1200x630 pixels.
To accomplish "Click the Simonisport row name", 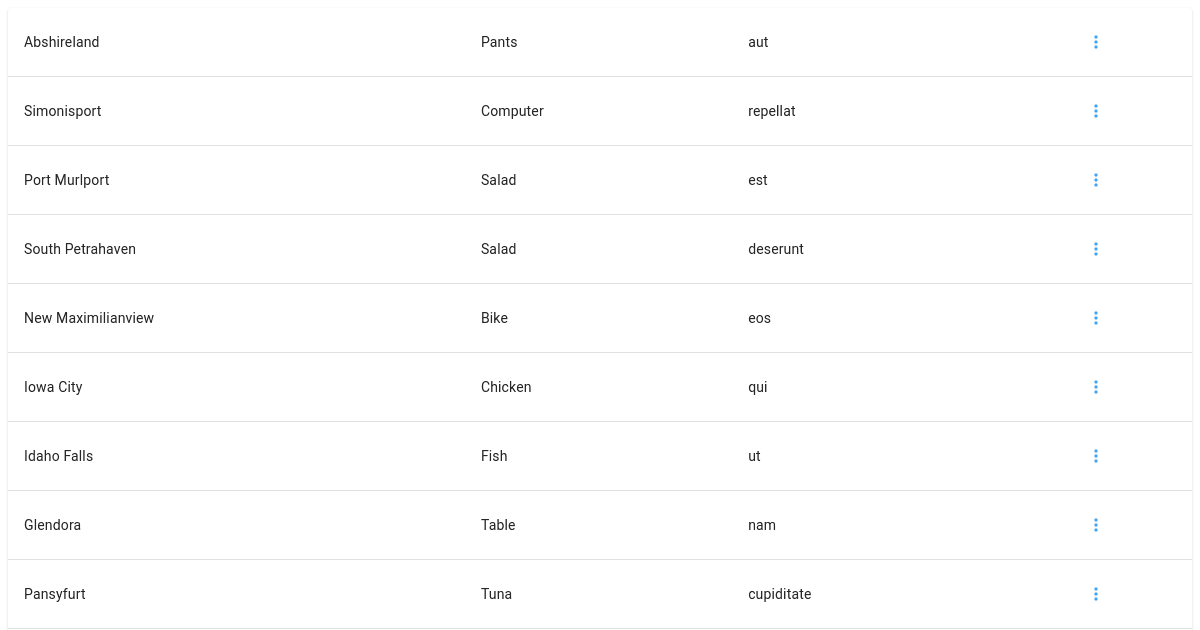I will (x=63, y=111).
